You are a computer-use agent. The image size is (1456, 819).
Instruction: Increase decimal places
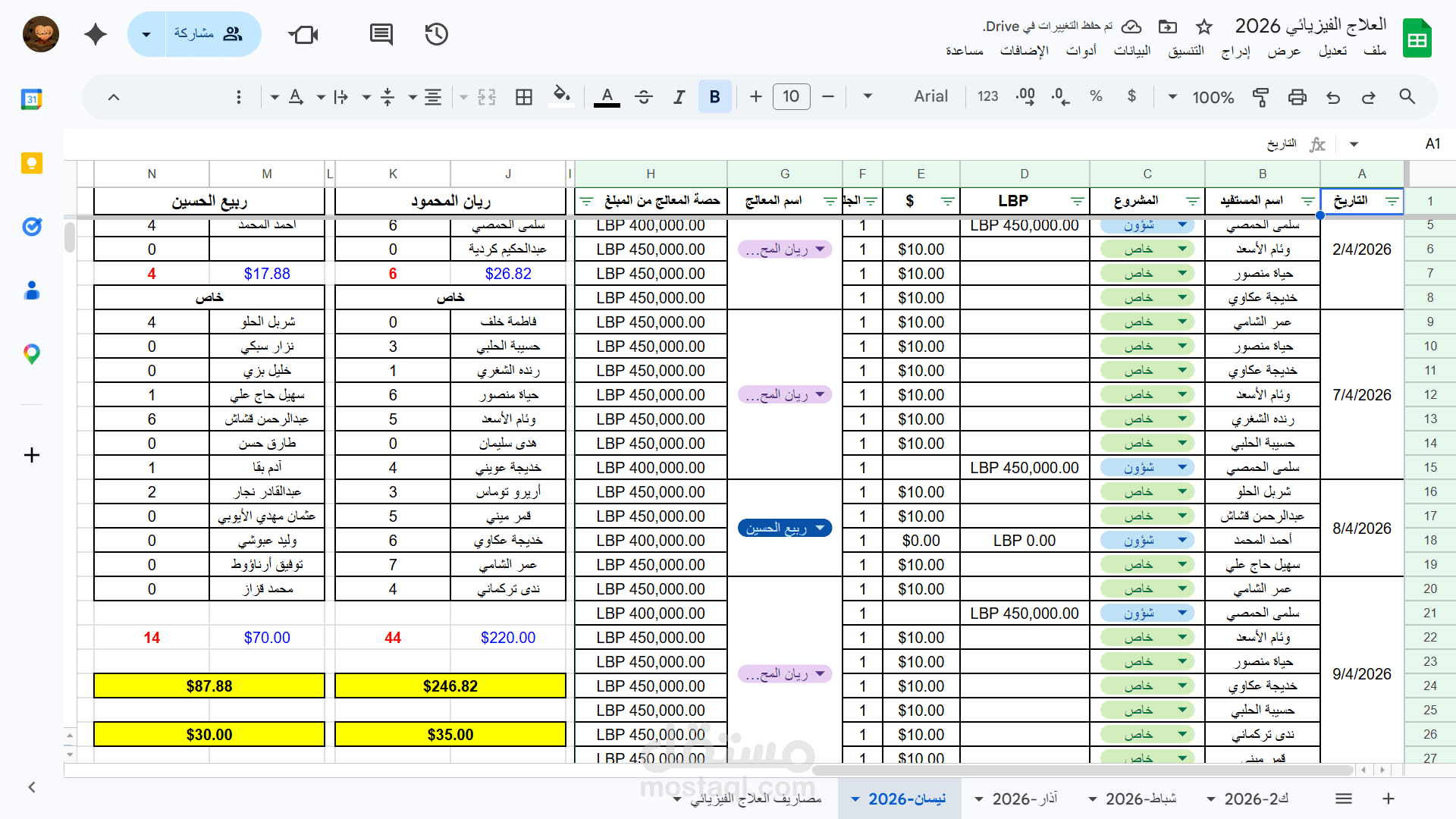pos(1025,96)
